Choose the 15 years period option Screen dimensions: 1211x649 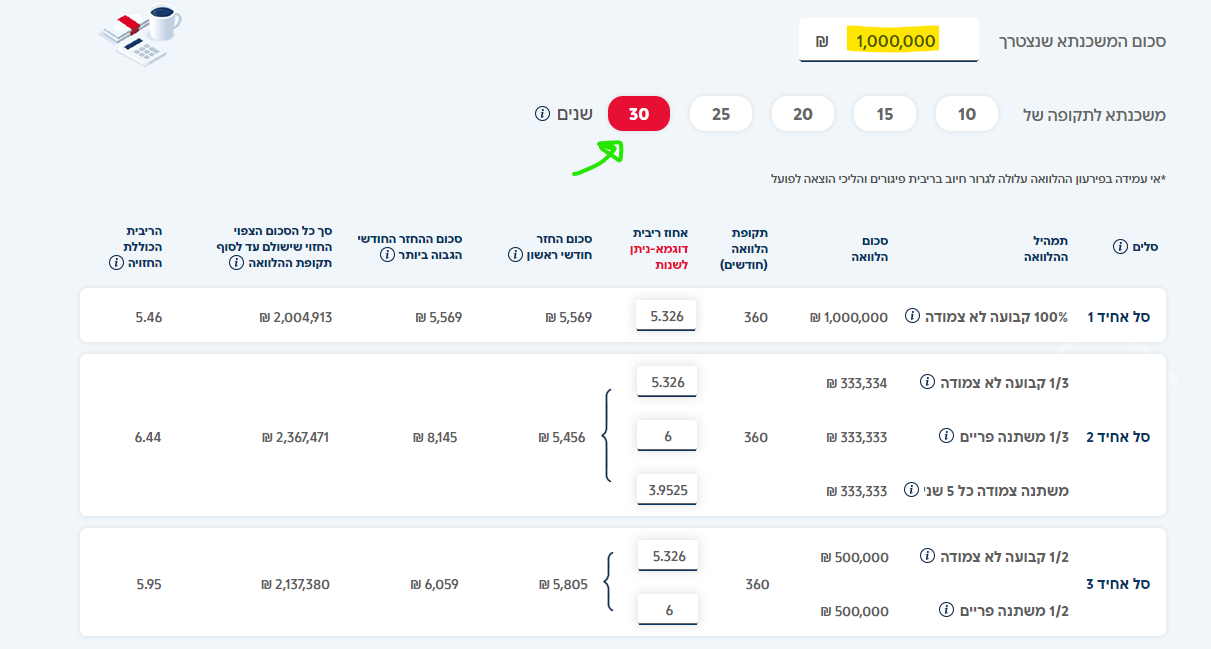click(885, 114)
